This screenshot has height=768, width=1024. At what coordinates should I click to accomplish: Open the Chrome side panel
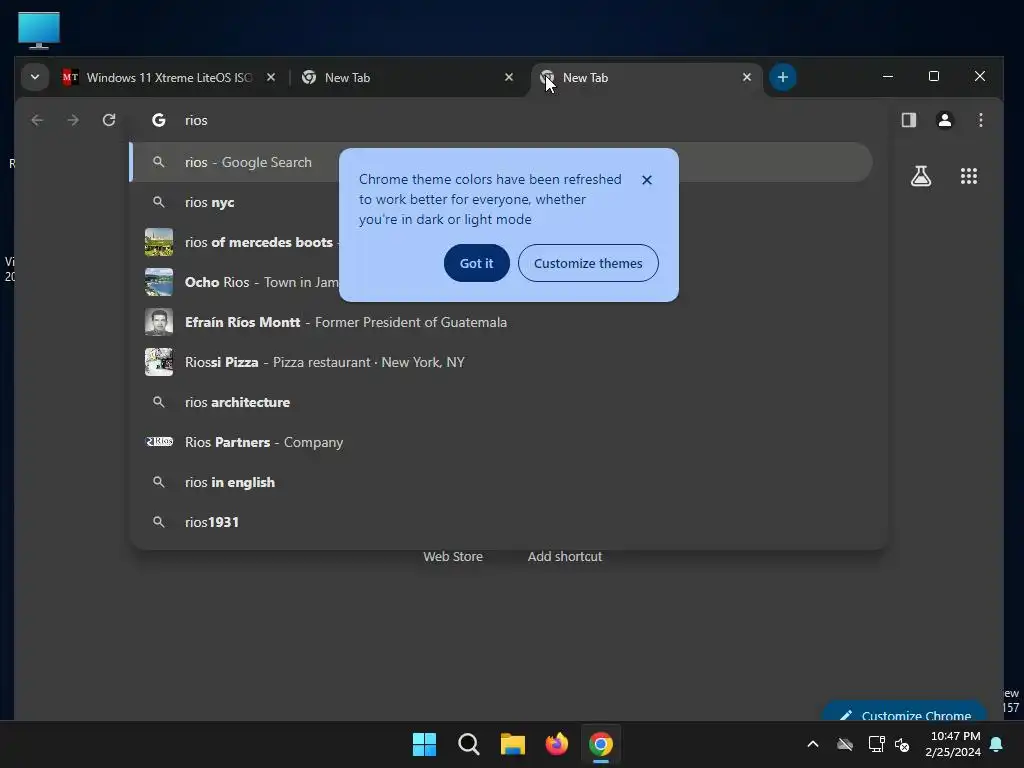tap(908, 120)
